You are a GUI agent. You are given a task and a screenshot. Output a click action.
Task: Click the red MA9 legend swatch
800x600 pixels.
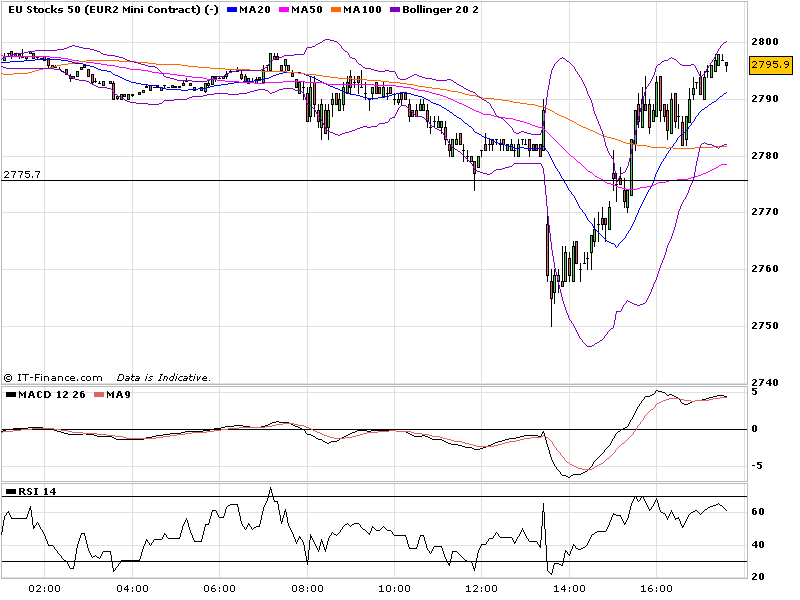coord(99,395)
